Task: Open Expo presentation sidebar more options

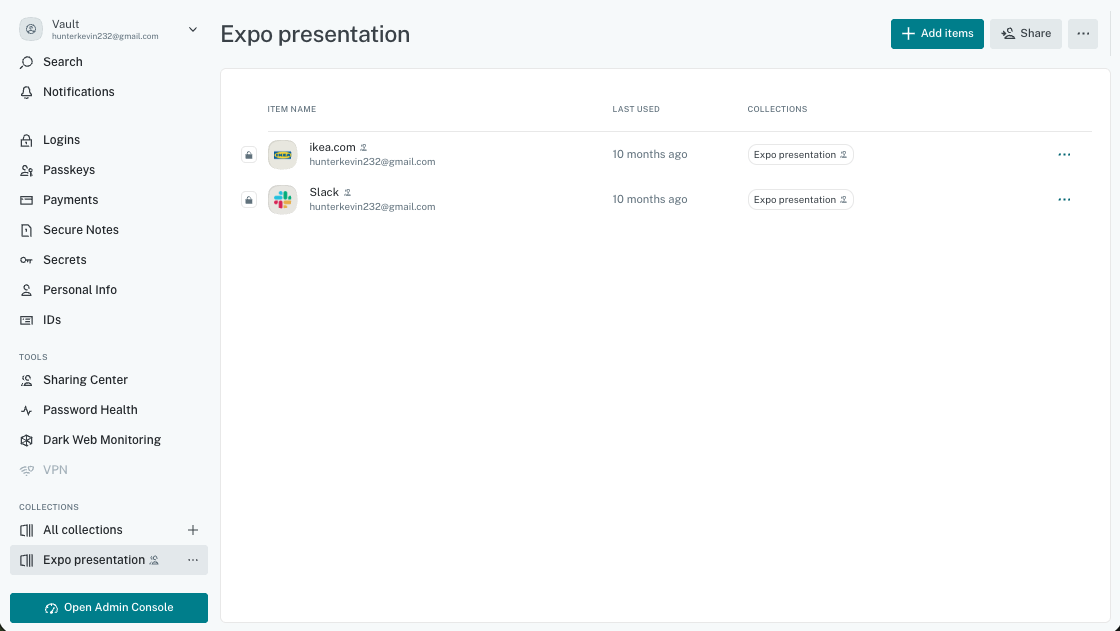Action: 193,560
